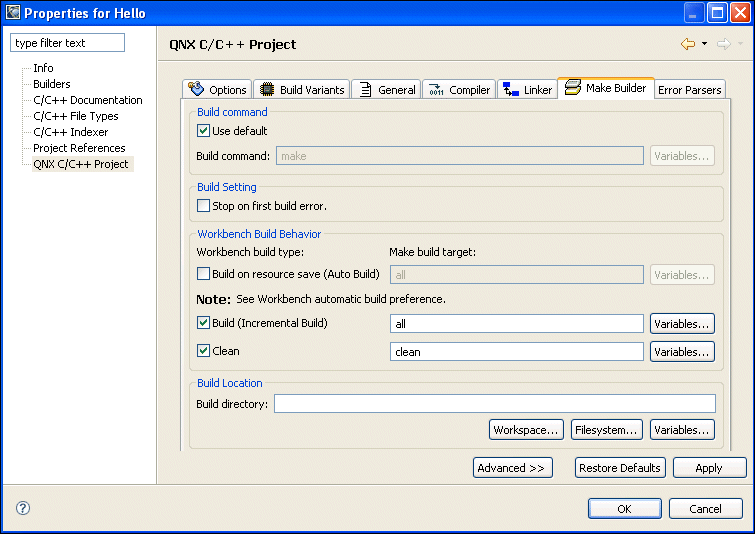The width and height of the screenshot is (755, 534).
Task: Select Builders in the properties tree
Action: 52,84
